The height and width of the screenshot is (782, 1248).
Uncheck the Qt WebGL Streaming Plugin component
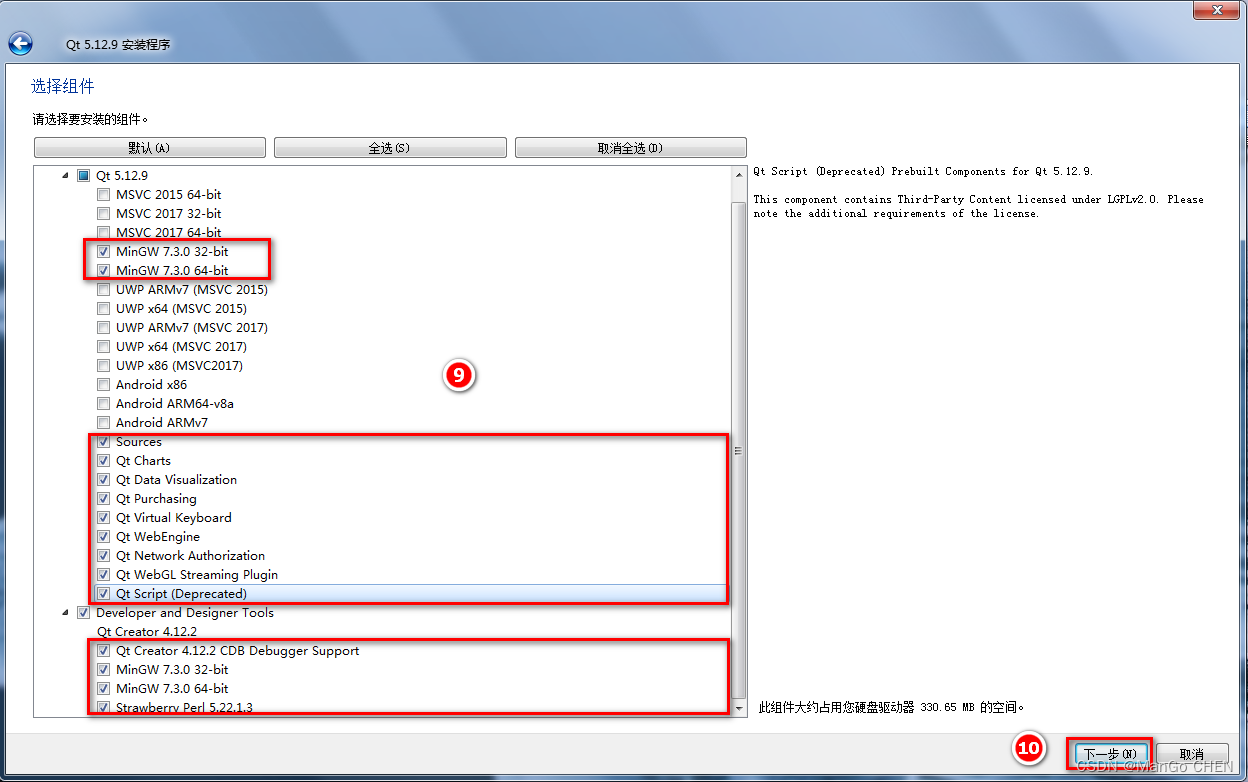coord(104,574)
